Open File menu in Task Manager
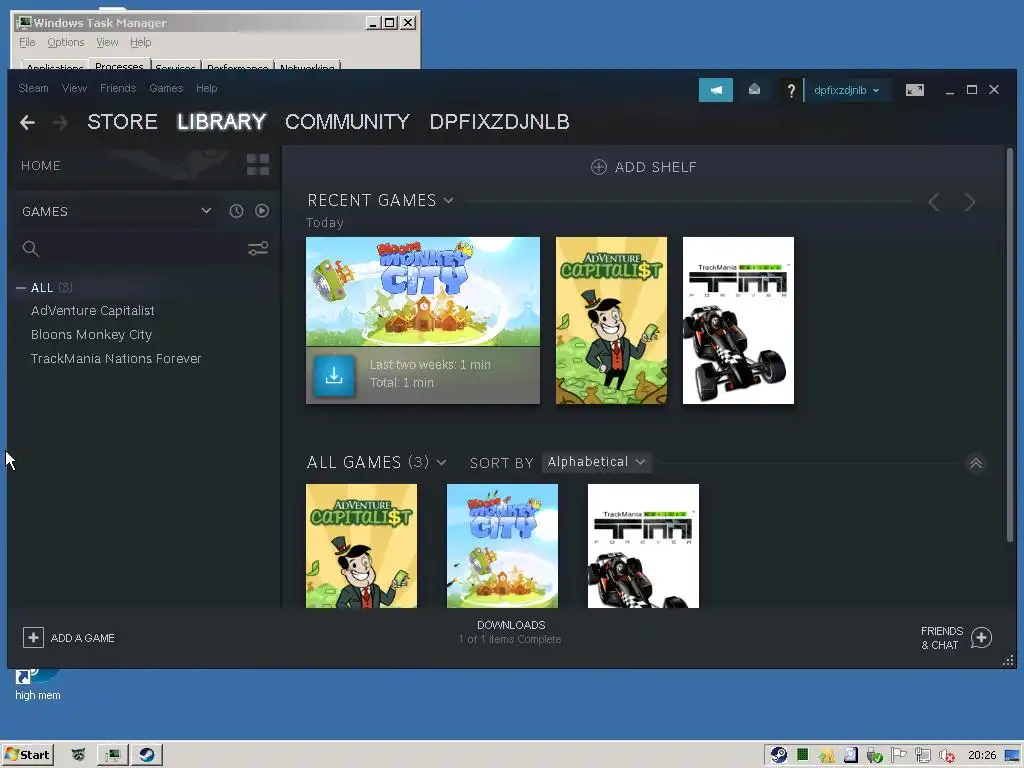The height and width of the screenshot is (768, 1024). click(x=27, y=42)
